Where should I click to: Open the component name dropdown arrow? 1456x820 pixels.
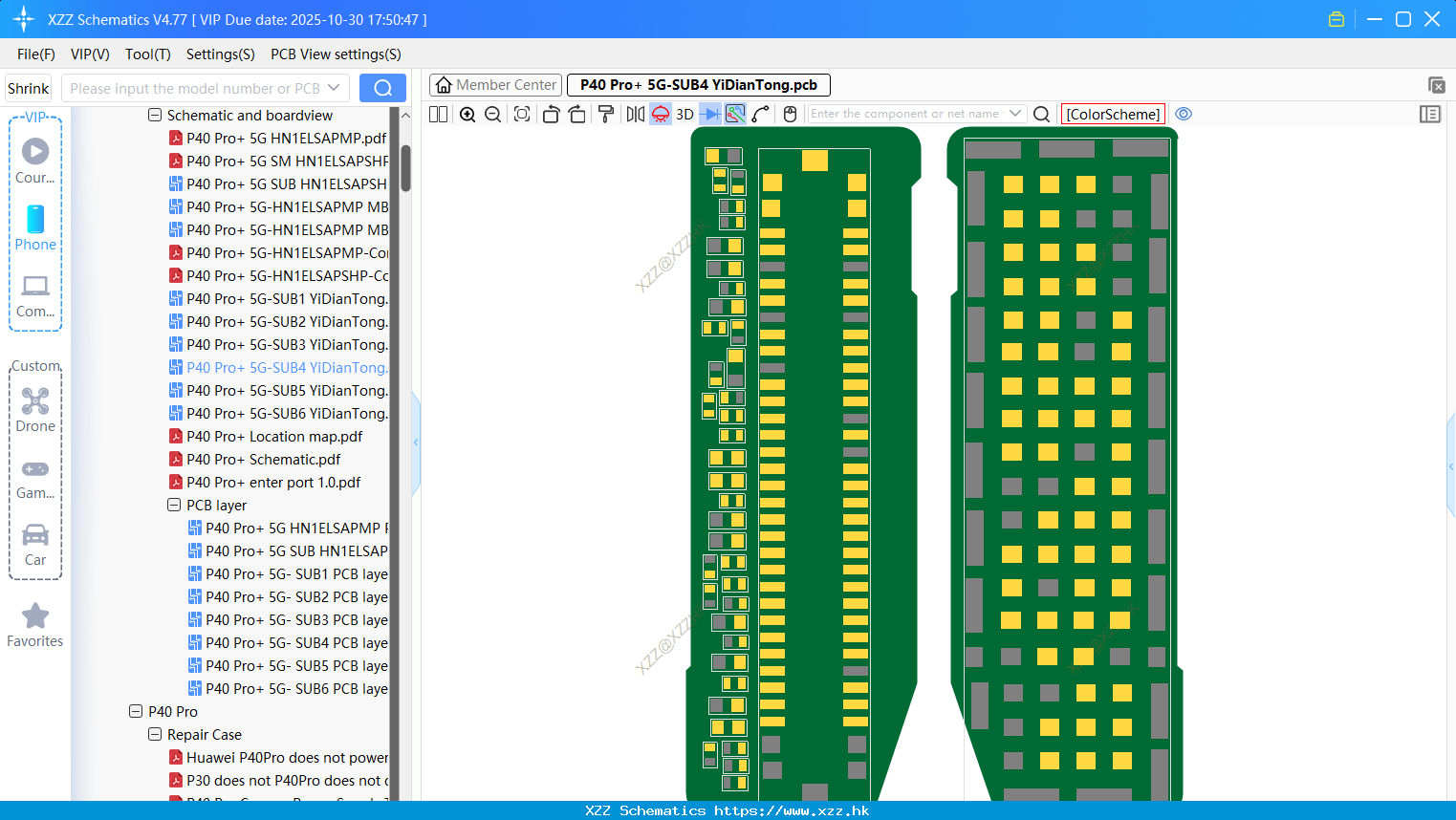point(1015,114)
